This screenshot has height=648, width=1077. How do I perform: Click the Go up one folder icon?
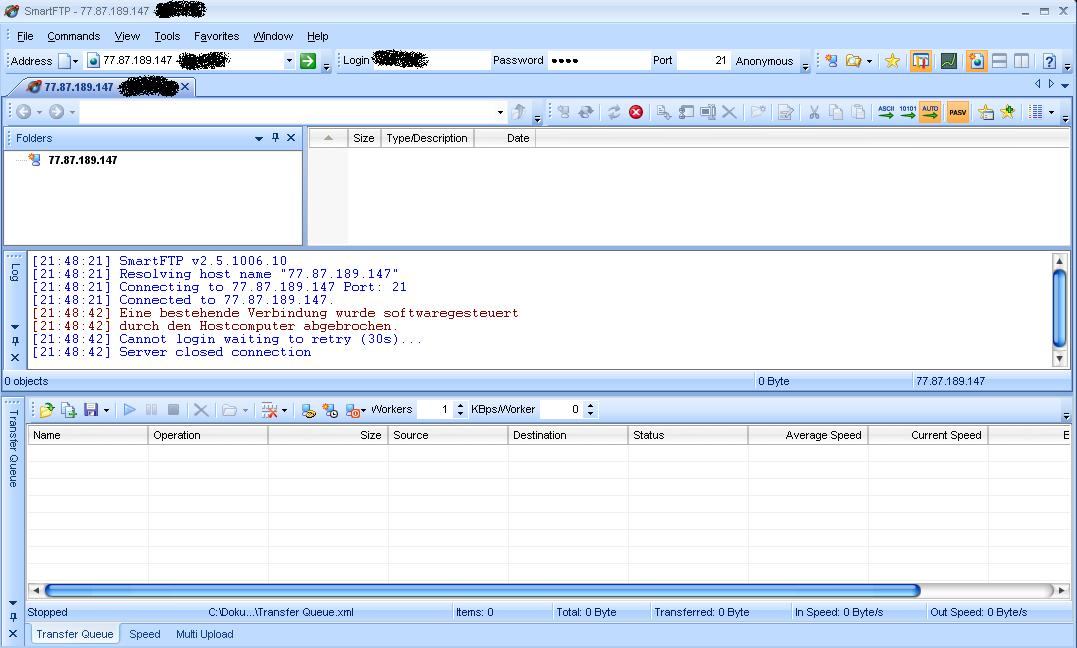519,112
